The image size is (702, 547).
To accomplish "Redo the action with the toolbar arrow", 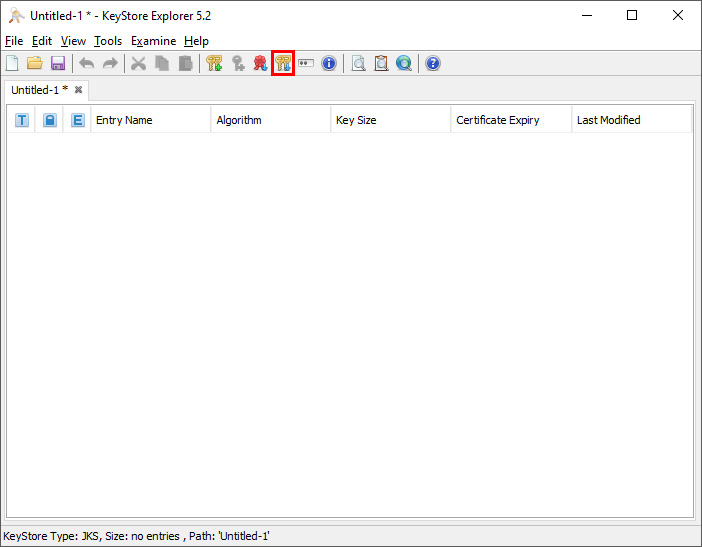I will pyautogui.click(x=110, y=63).
